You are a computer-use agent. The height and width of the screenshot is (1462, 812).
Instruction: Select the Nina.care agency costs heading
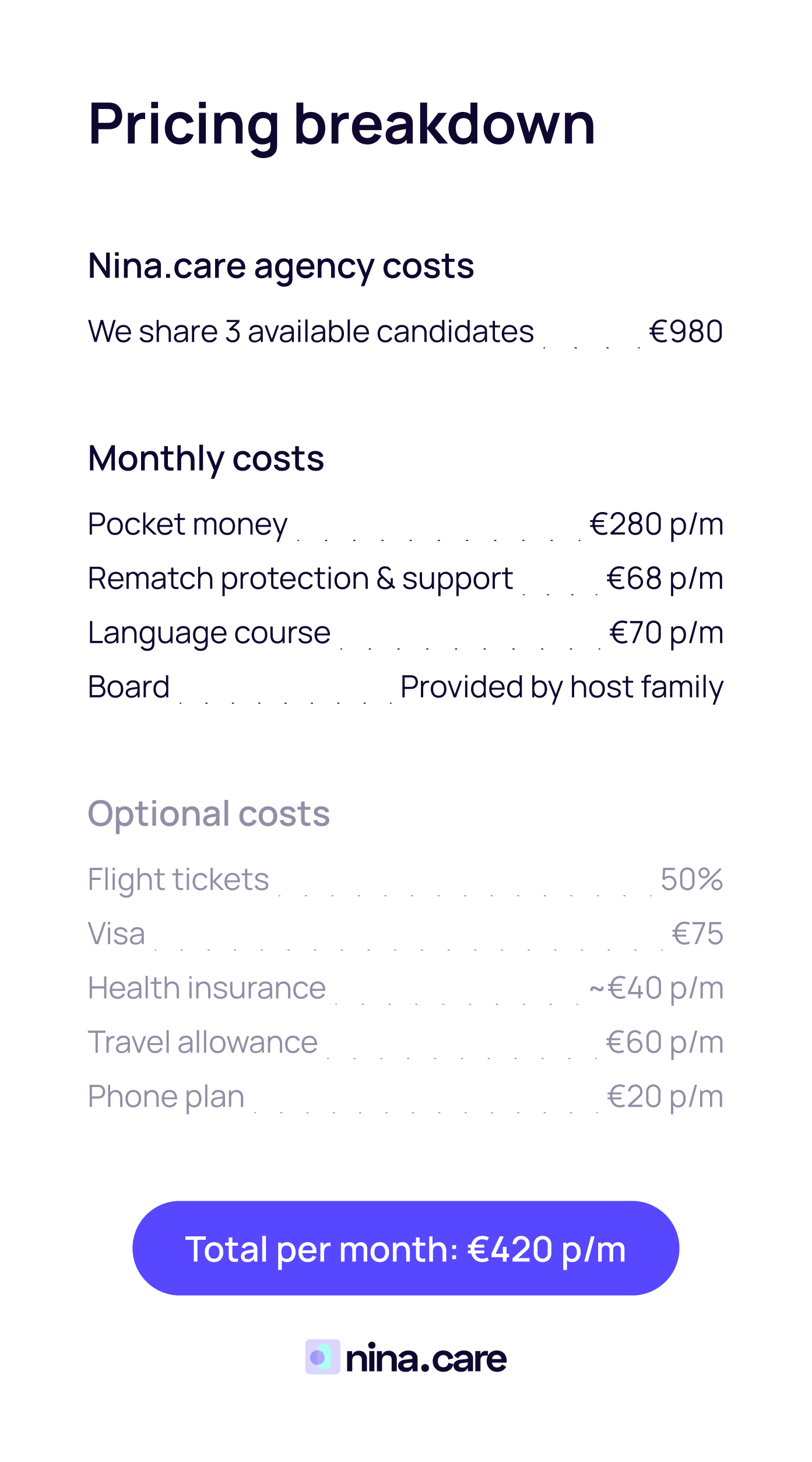(x=280, y=267)
